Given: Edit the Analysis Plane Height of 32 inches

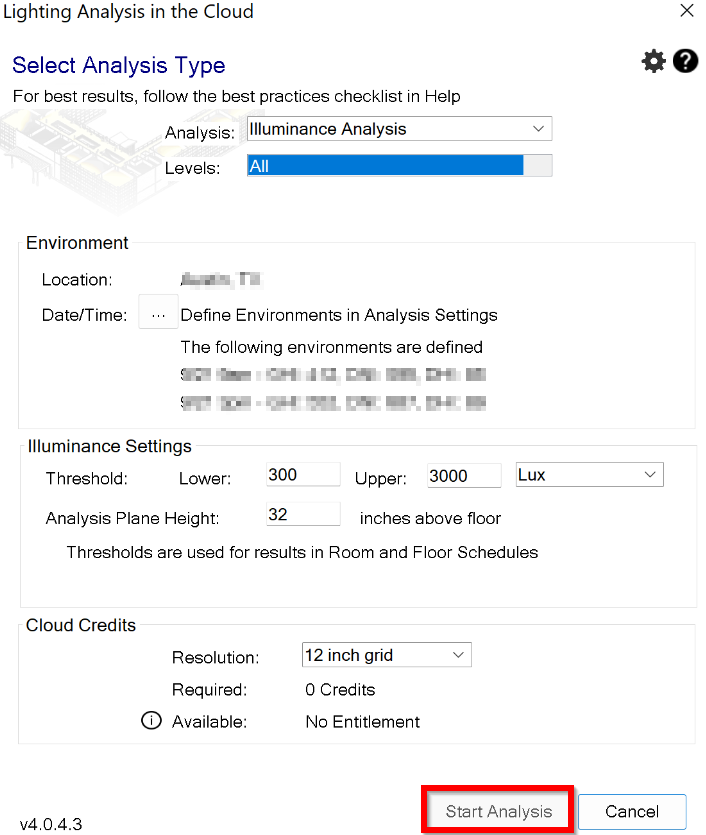Looking at the screenshot, I should [302, 513].
